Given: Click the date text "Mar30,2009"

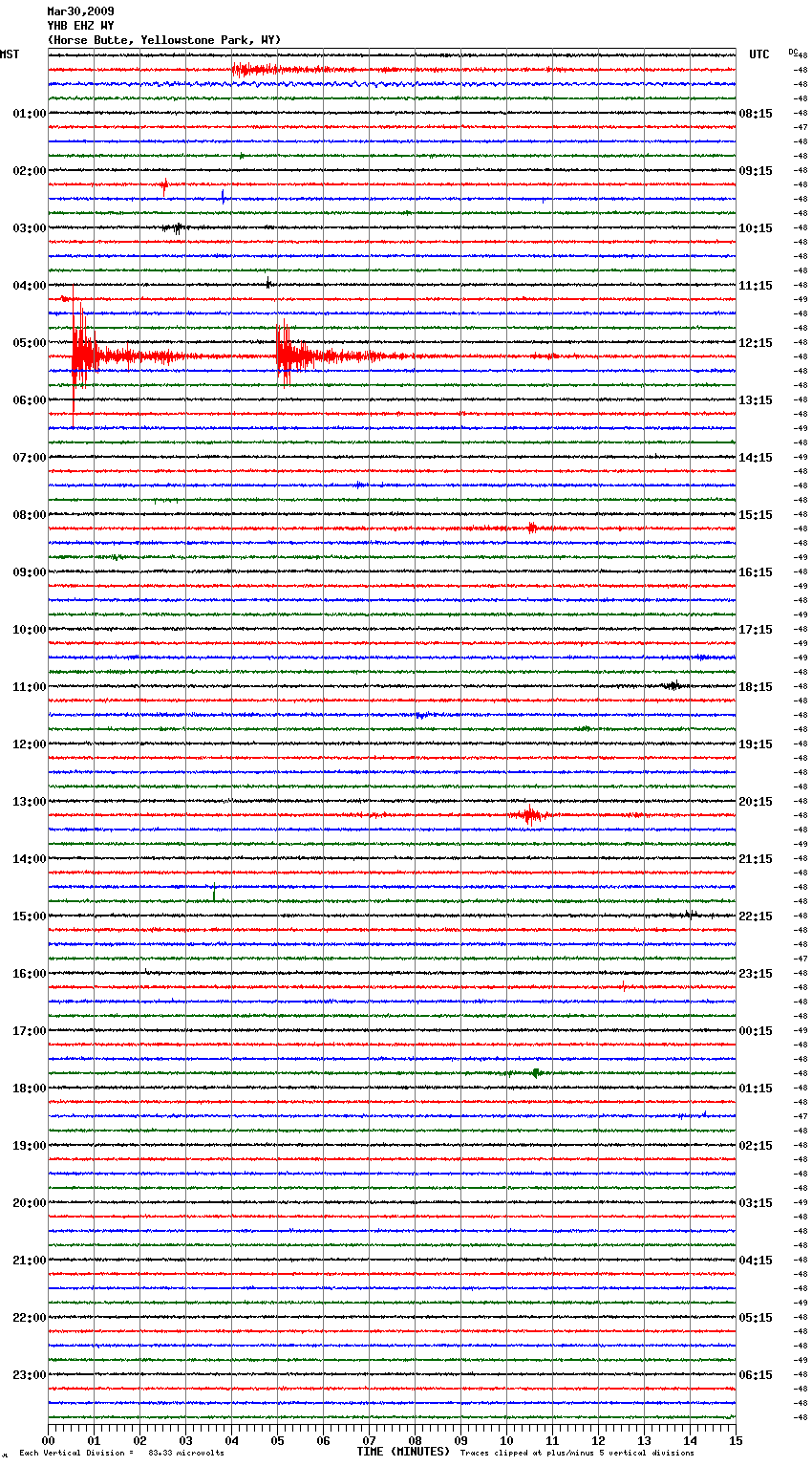Looking at the screenshot, I should (80, 11).
